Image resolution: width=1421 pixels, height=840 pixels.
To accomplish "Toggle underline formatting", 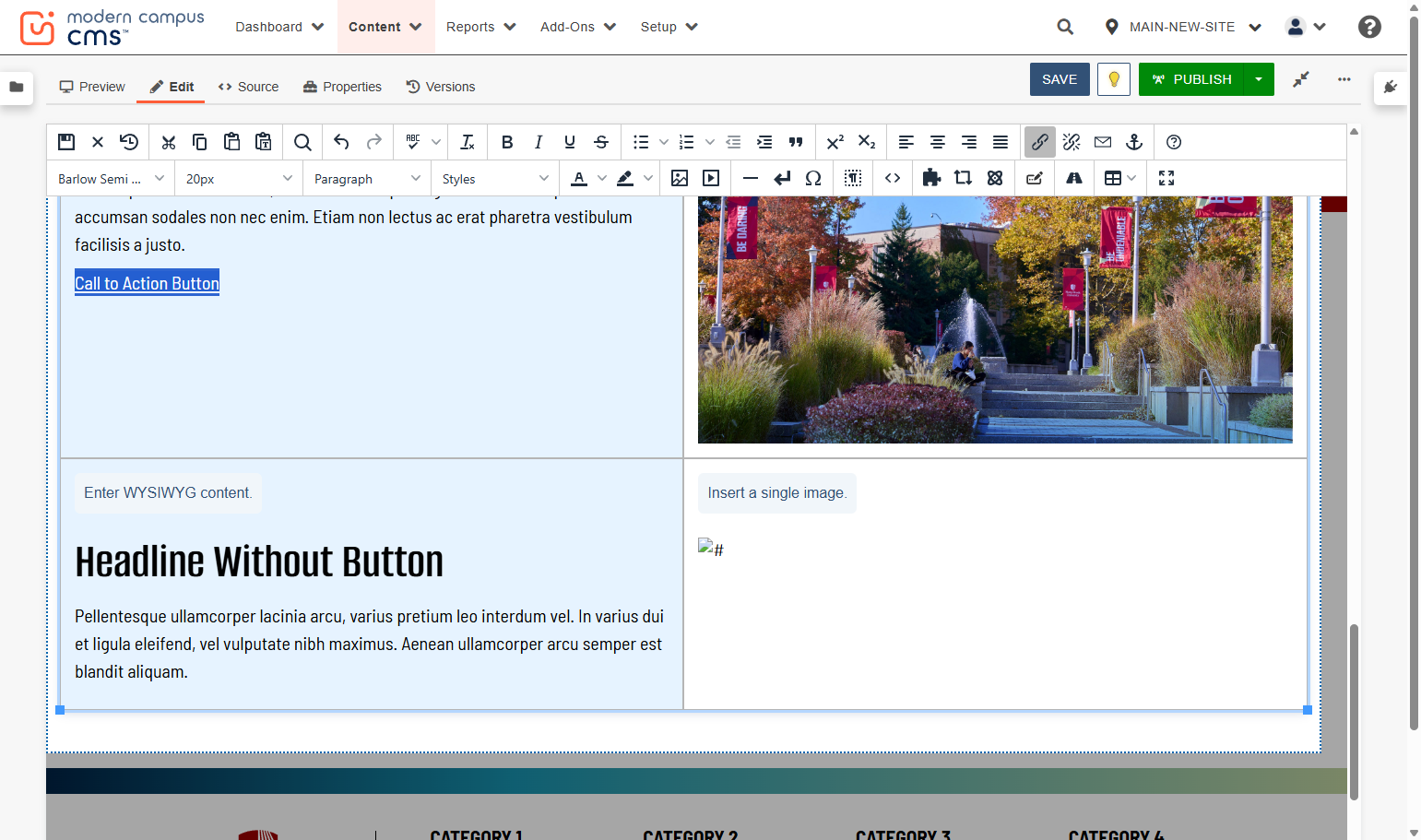I will pyautogui.click(x=570, y=142).
